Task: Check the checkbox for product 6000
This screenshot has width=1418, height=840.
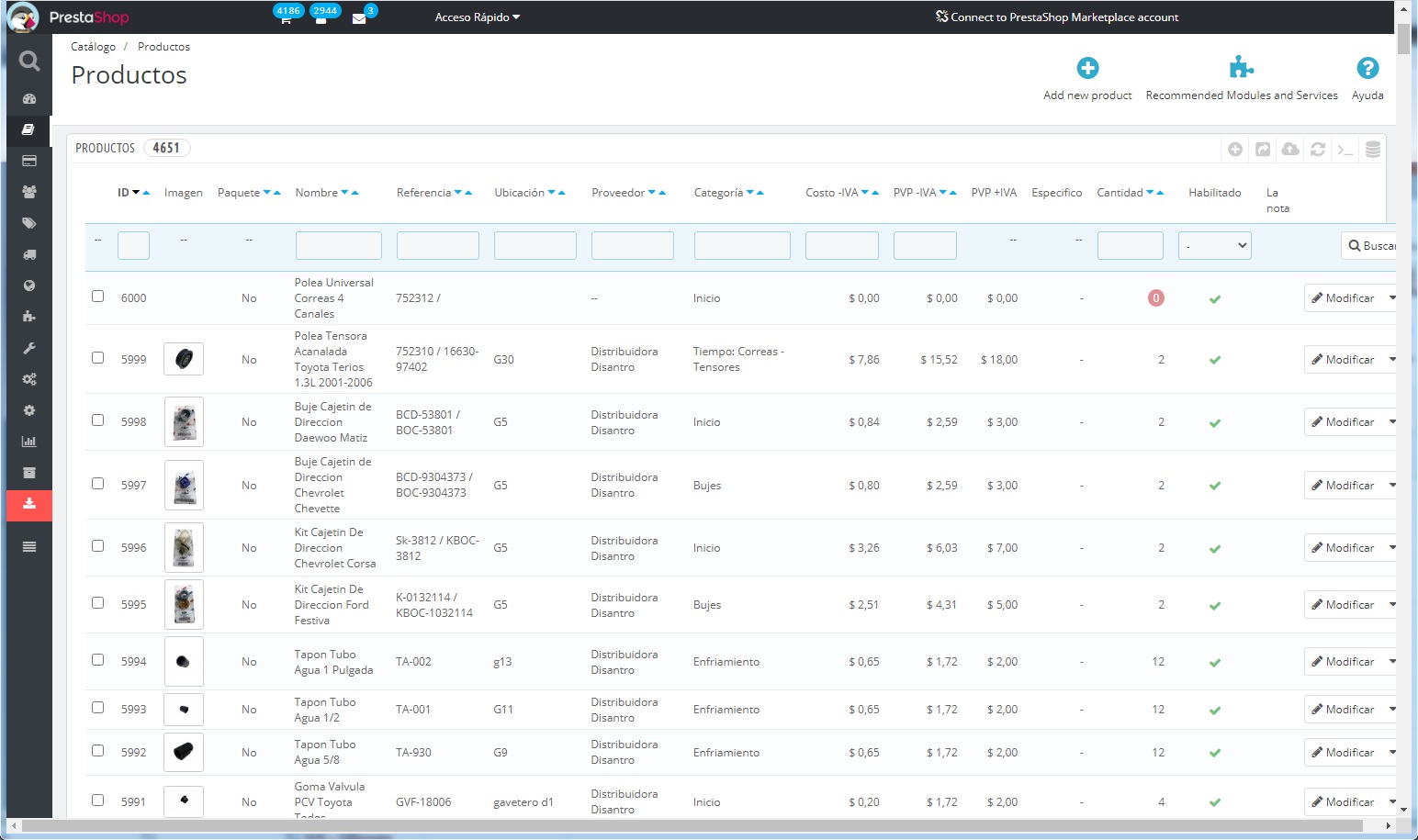Action: point(98,297)
